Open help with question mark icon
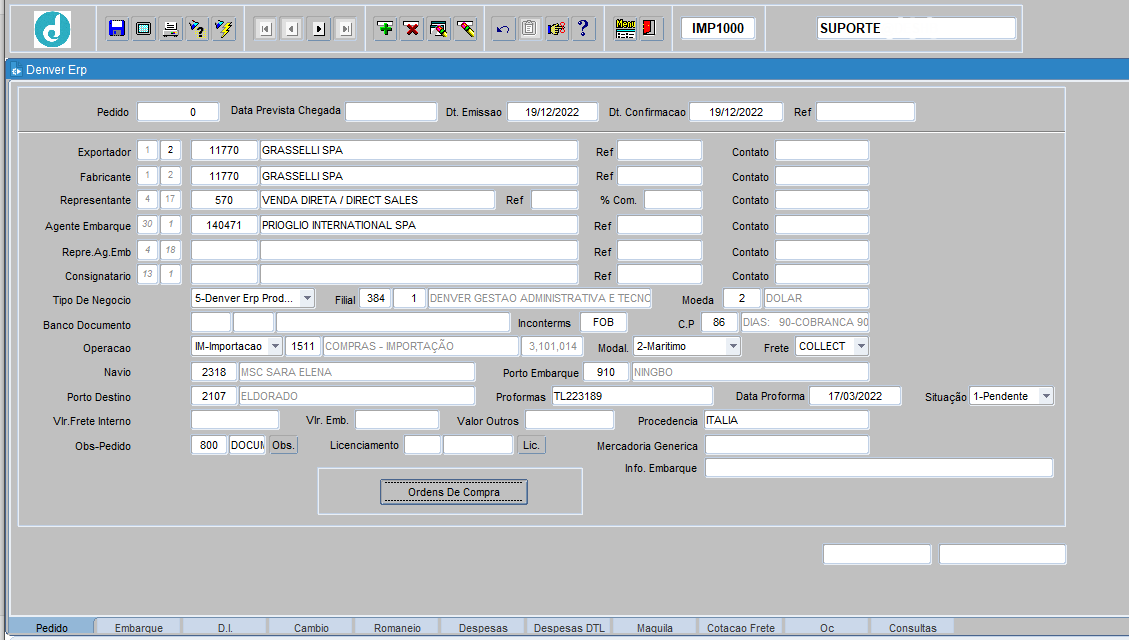Screen dimensions: 1129x640 tap(583, 29)
